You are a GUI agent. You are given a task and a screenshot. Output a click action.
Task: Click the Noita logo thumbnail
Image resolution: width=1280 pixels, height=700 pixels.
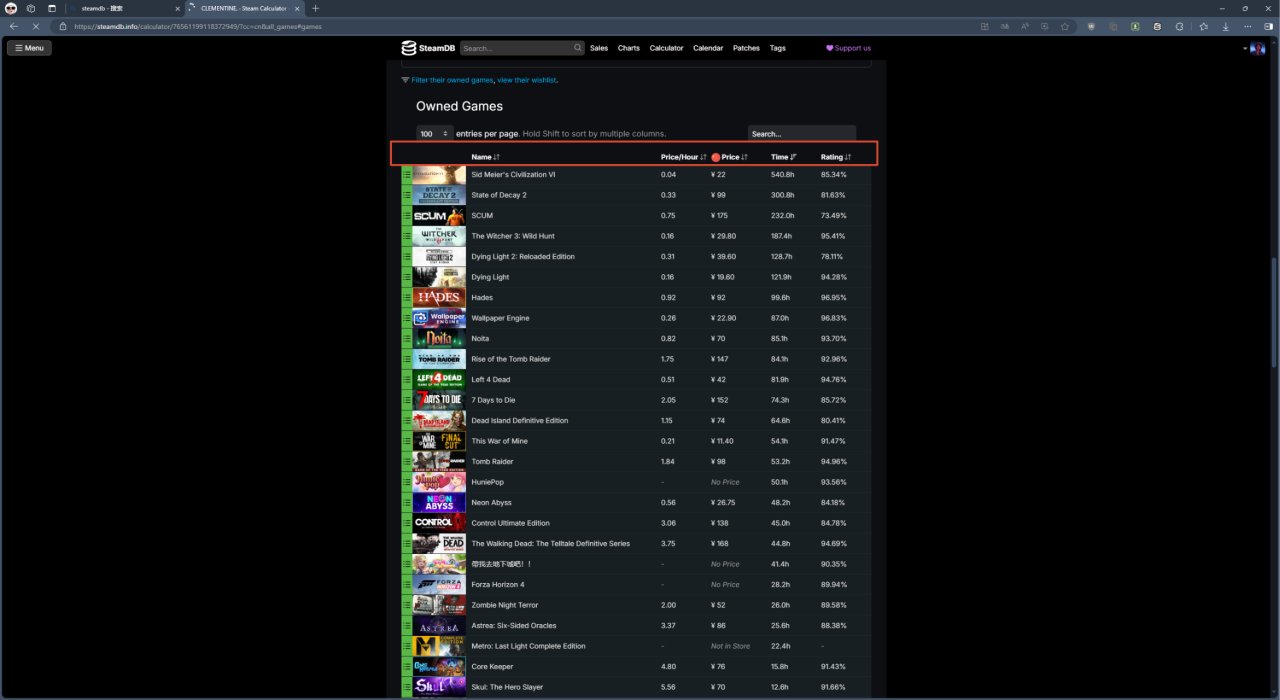coord(439,339)
